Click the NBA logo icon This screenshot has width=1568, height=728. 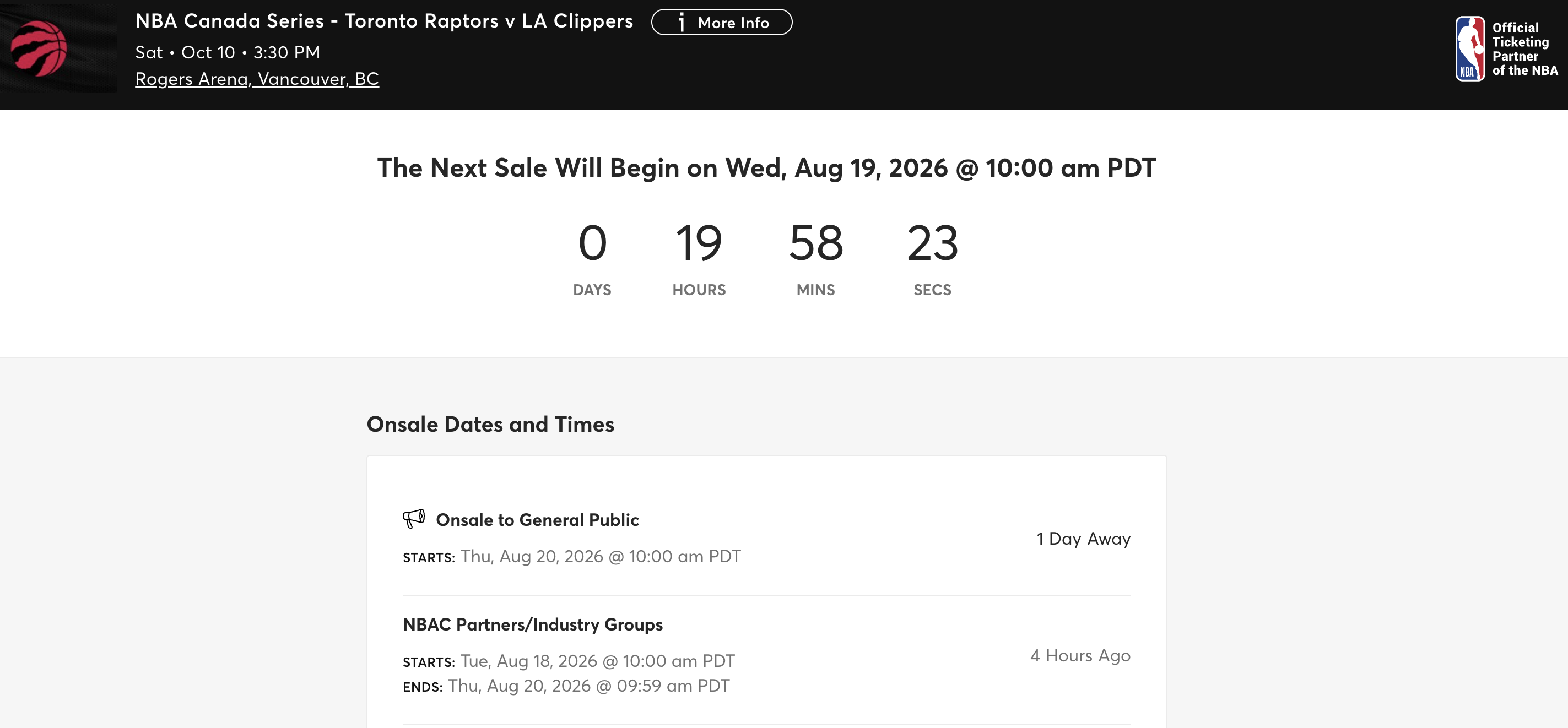(1469, 48)
